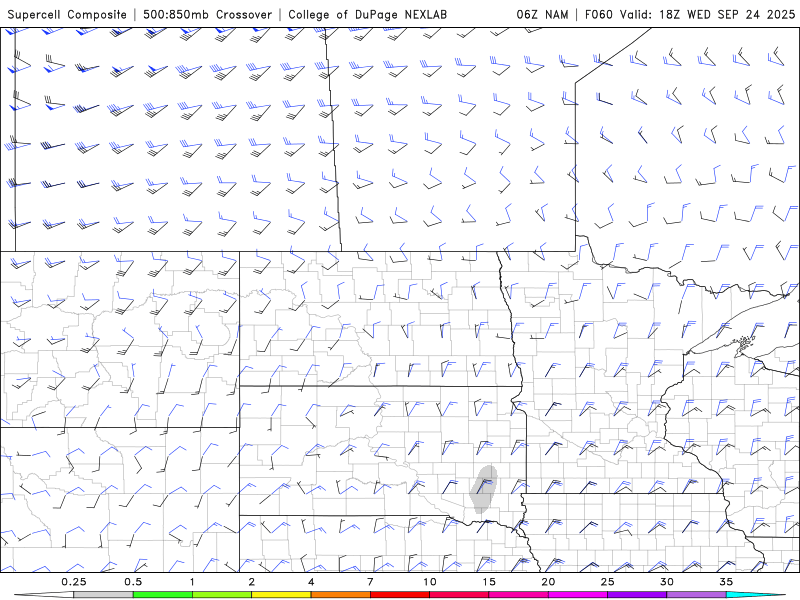Click the colorbar label 4
This screenshot has width=800, height=600.
pos(311,582)
